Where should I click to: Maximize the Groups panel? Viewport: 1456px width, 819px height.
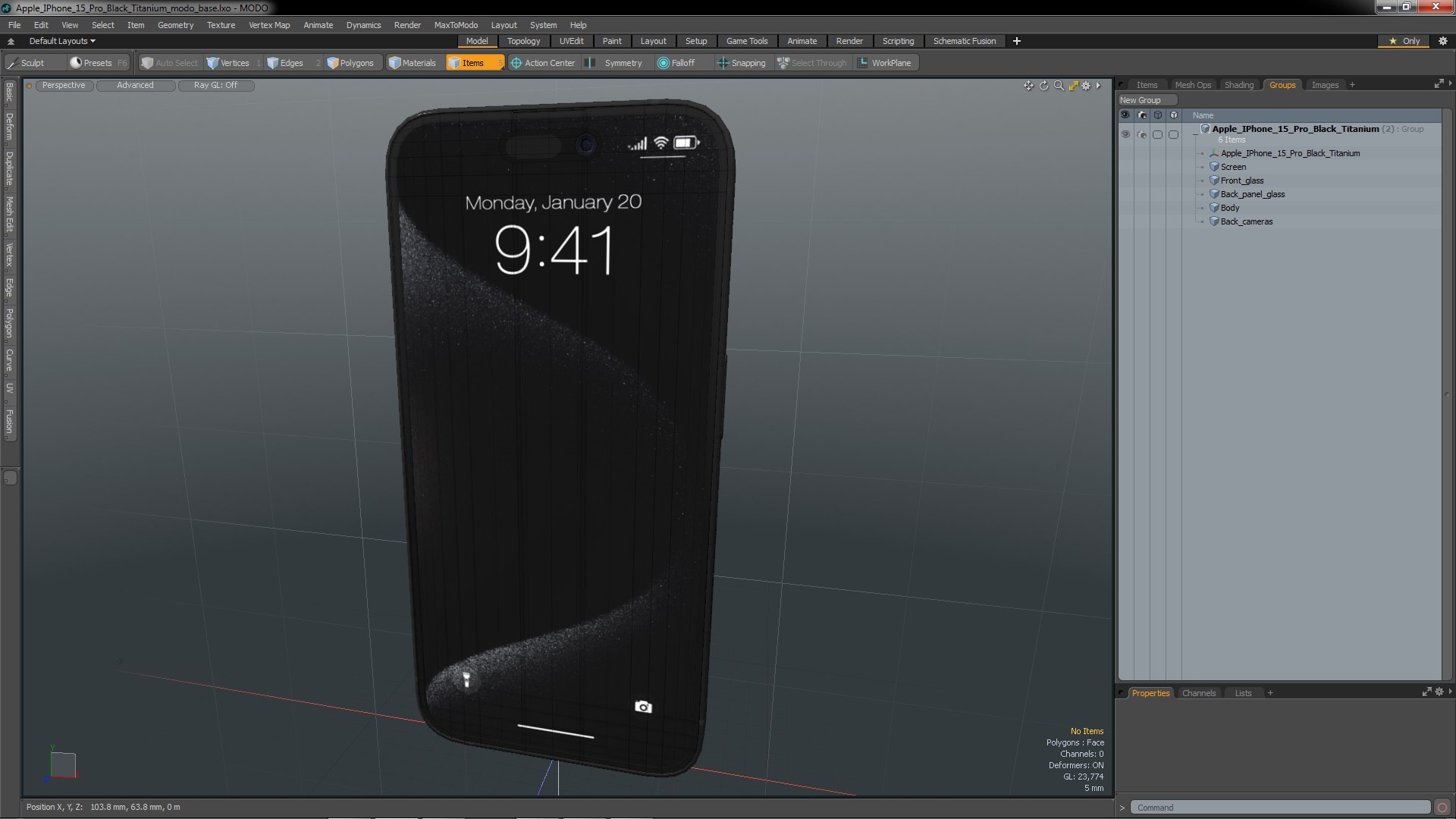click(1439, 84)
